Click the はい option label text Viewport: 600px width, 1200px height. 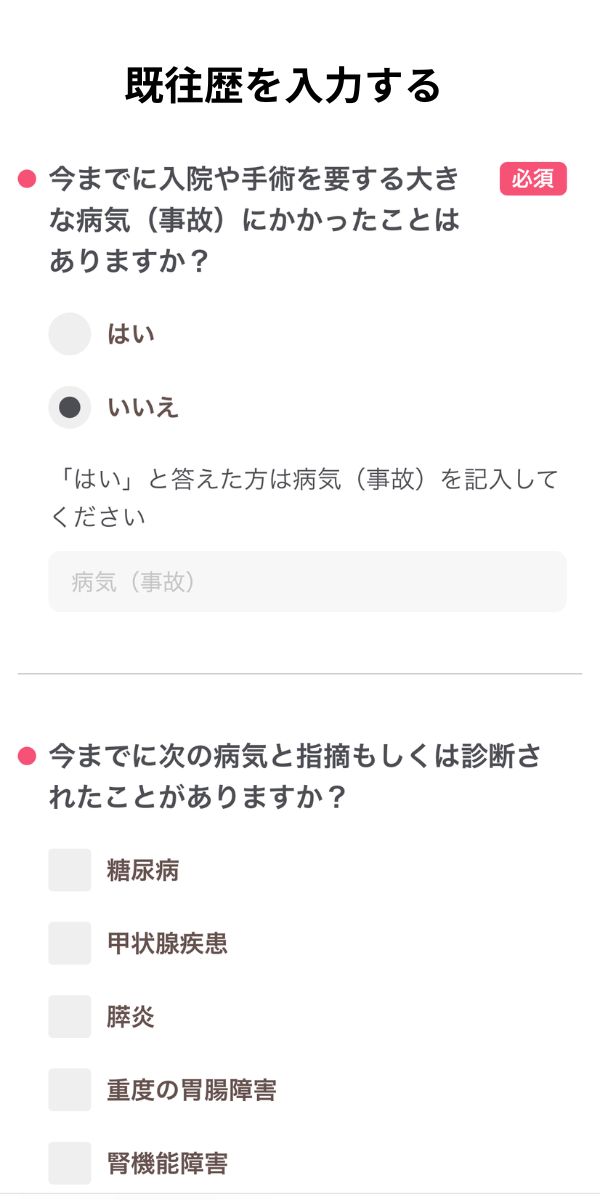pos(131,334)
